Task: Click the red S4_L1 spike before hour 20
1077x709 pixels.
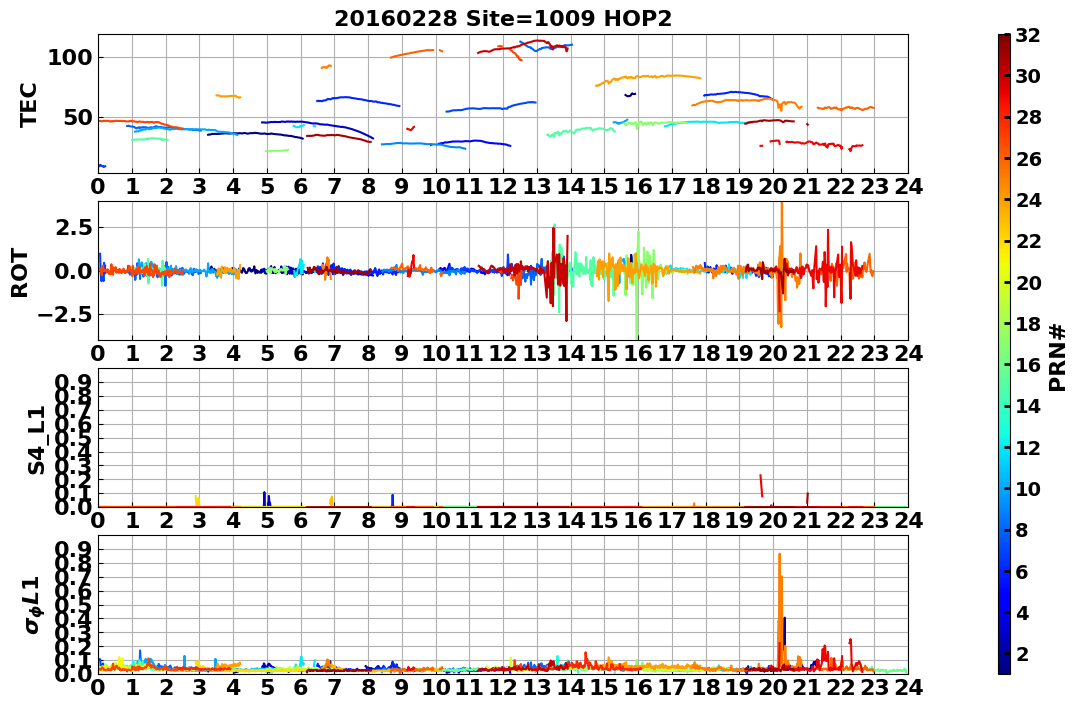Action: click(761, 486)
